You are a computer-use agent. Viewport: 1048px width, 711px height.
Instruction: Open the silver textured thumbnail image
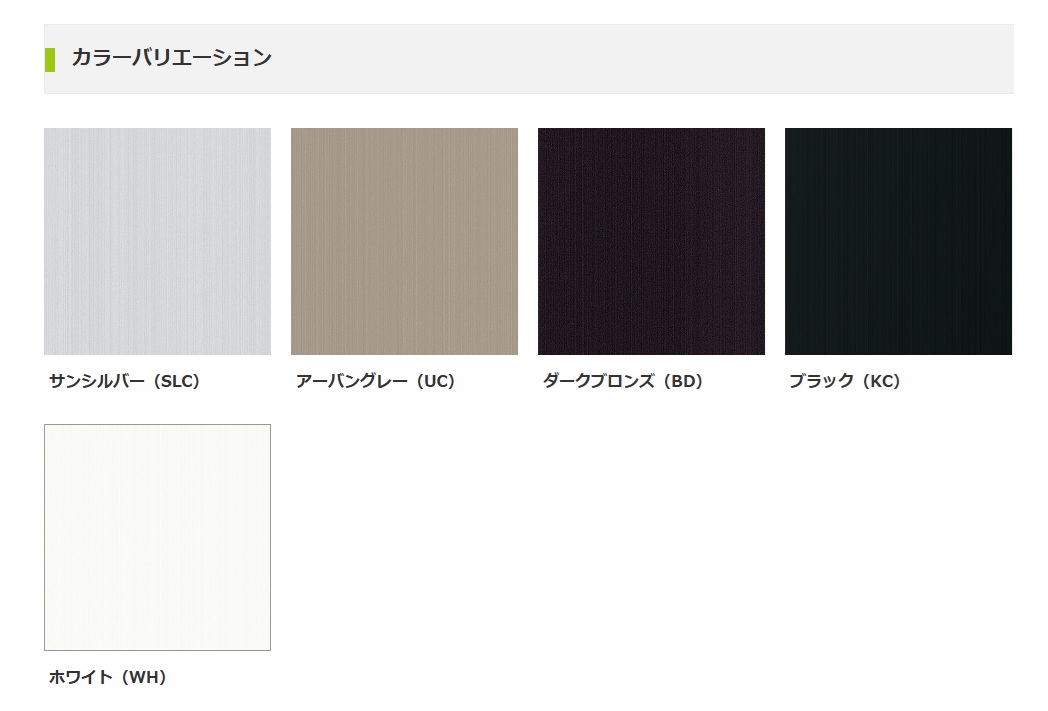tap(157, 241)
